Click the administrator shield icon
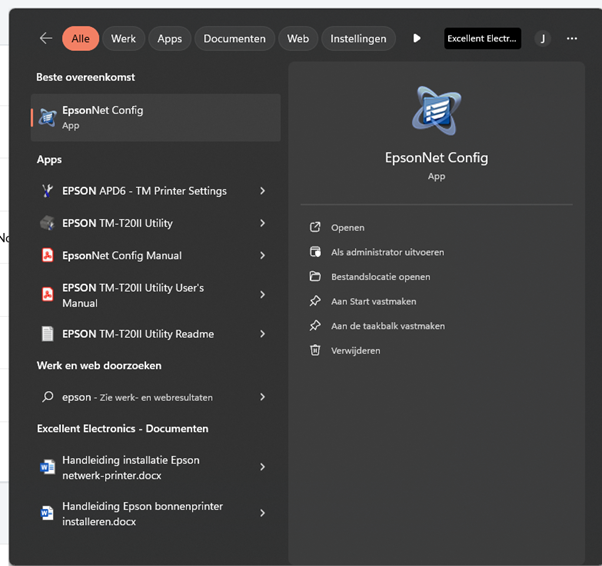602x566 pixels. pos(315,252)
